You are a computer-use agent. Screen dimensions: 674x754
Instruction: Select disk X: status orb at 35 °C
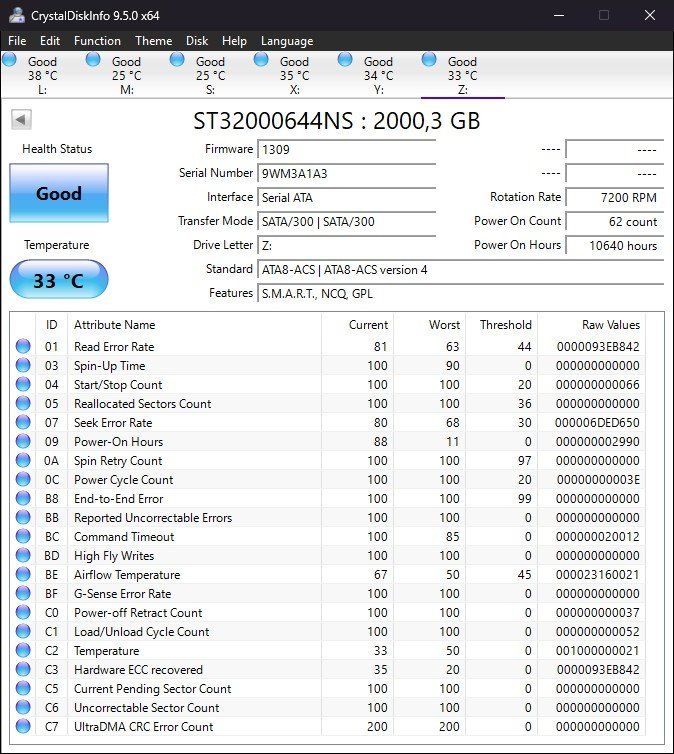click(261, 61)
